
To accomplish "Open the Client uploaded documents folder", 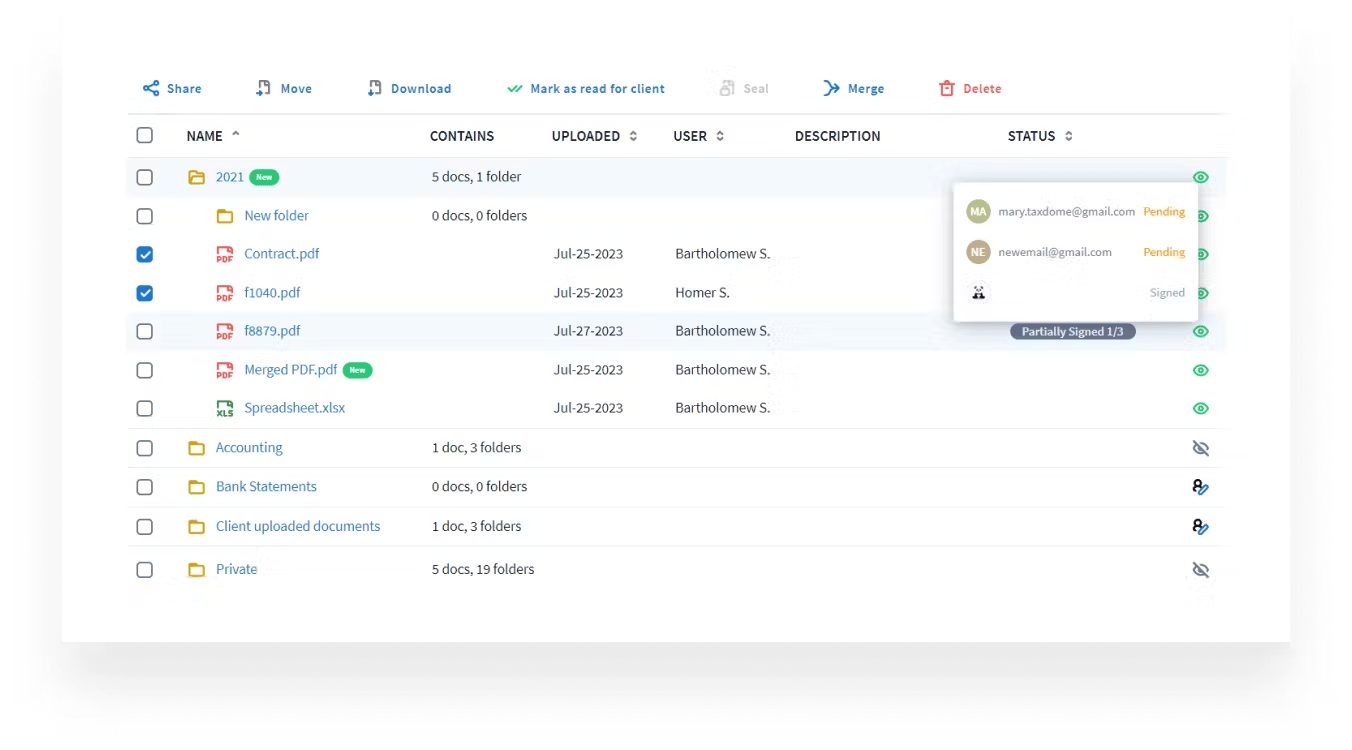I will click(x=298, y=526).
